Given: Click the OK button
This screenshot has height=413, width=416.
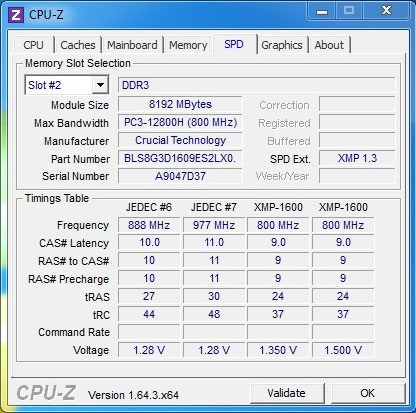Looking at the screenshot, I should click(x=368, y=393).
